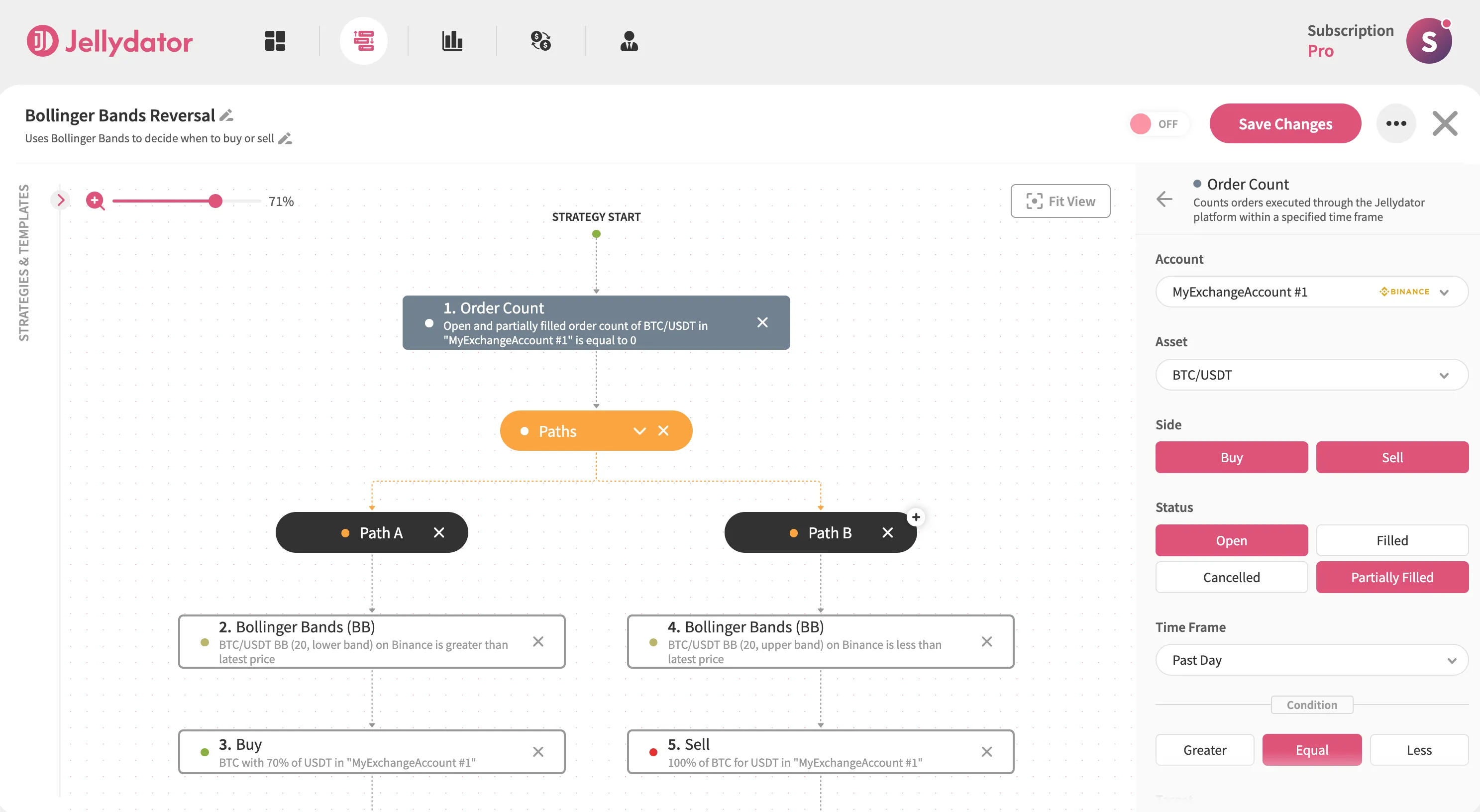
Task: Click the Fit View button
Action: click(x=1060, y=201)
